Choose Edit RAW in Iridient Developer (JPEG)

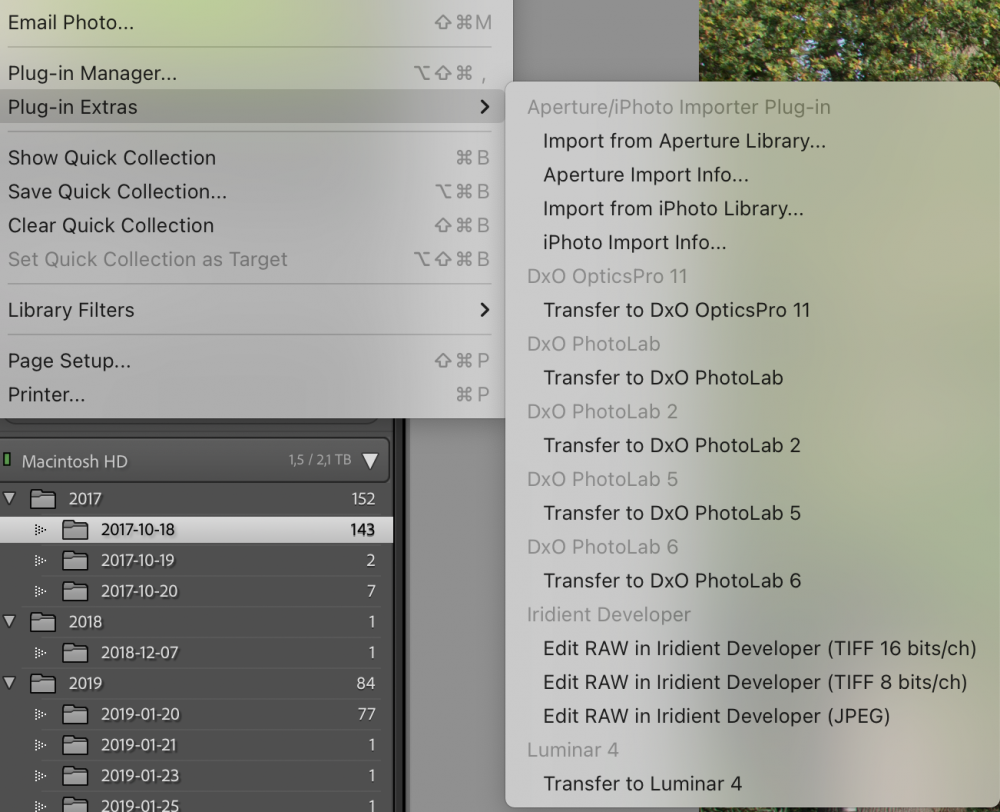point(716,716)
